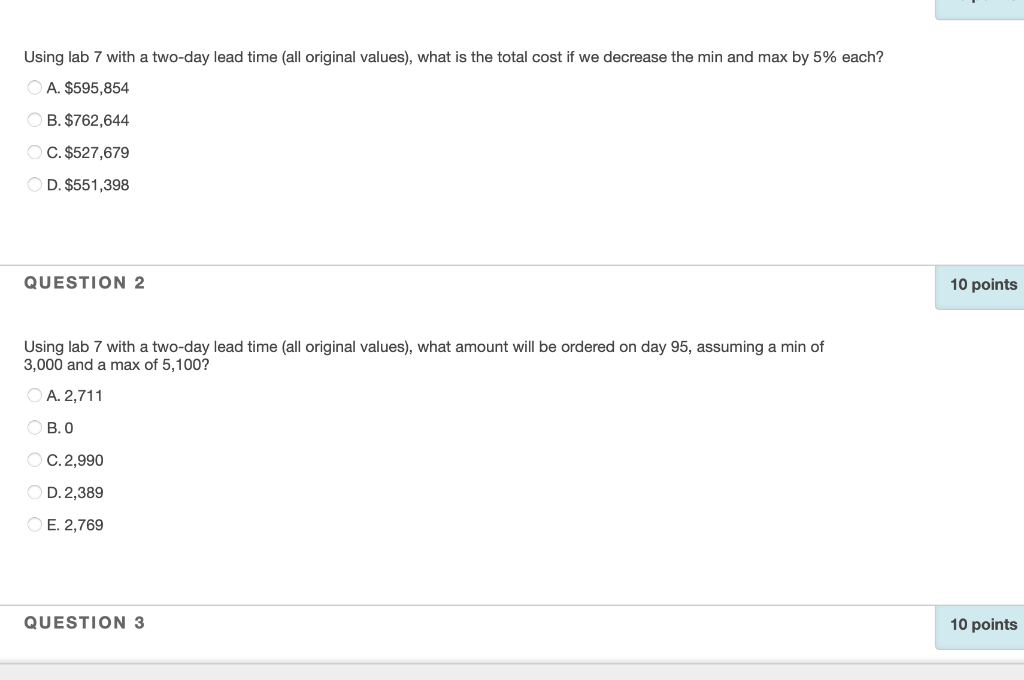Click the 10 points badge beside Question 3
This screenshot has height=680, width=1024.
tap(983, 625)
